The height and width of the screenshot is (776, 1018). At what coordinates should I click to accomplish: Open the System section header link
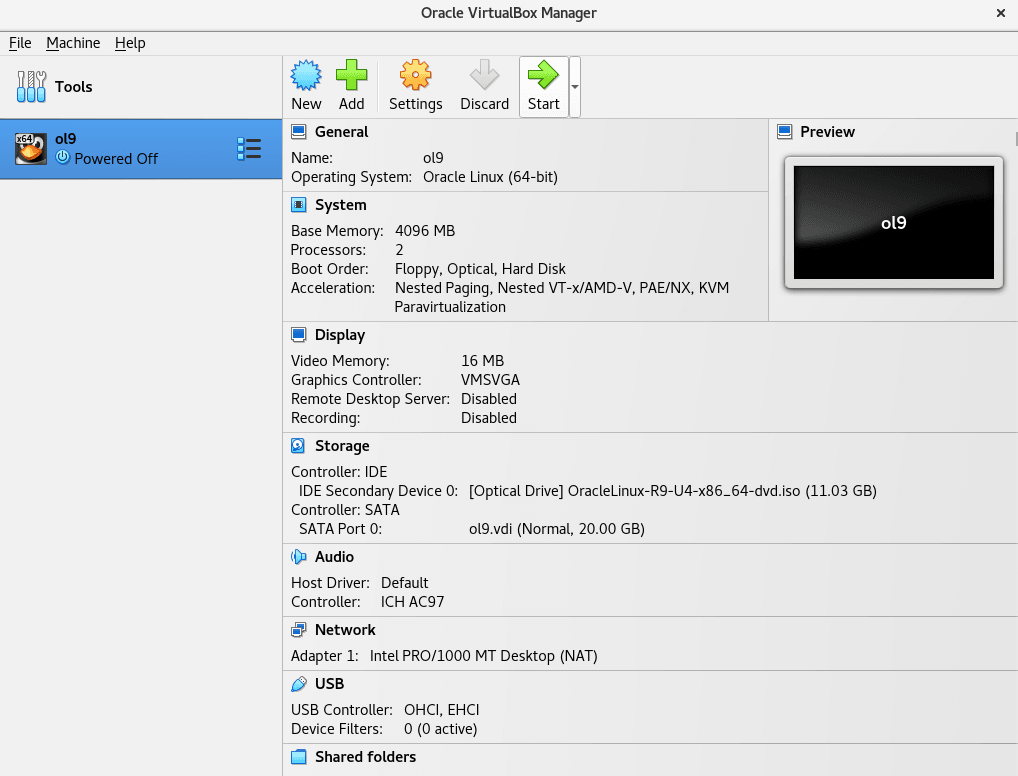point(341,205)
